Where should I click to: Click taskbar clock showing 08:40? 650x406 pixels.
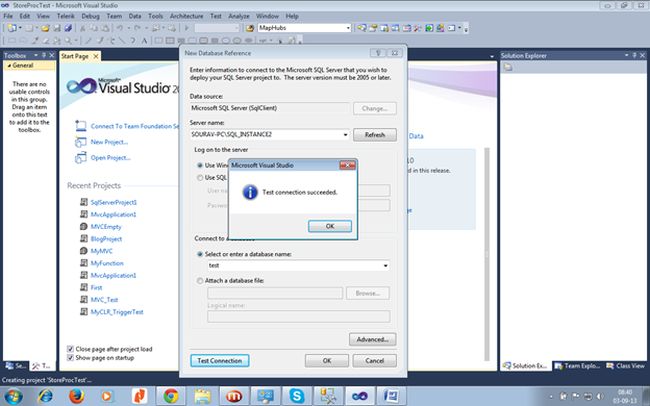point(625,396)
